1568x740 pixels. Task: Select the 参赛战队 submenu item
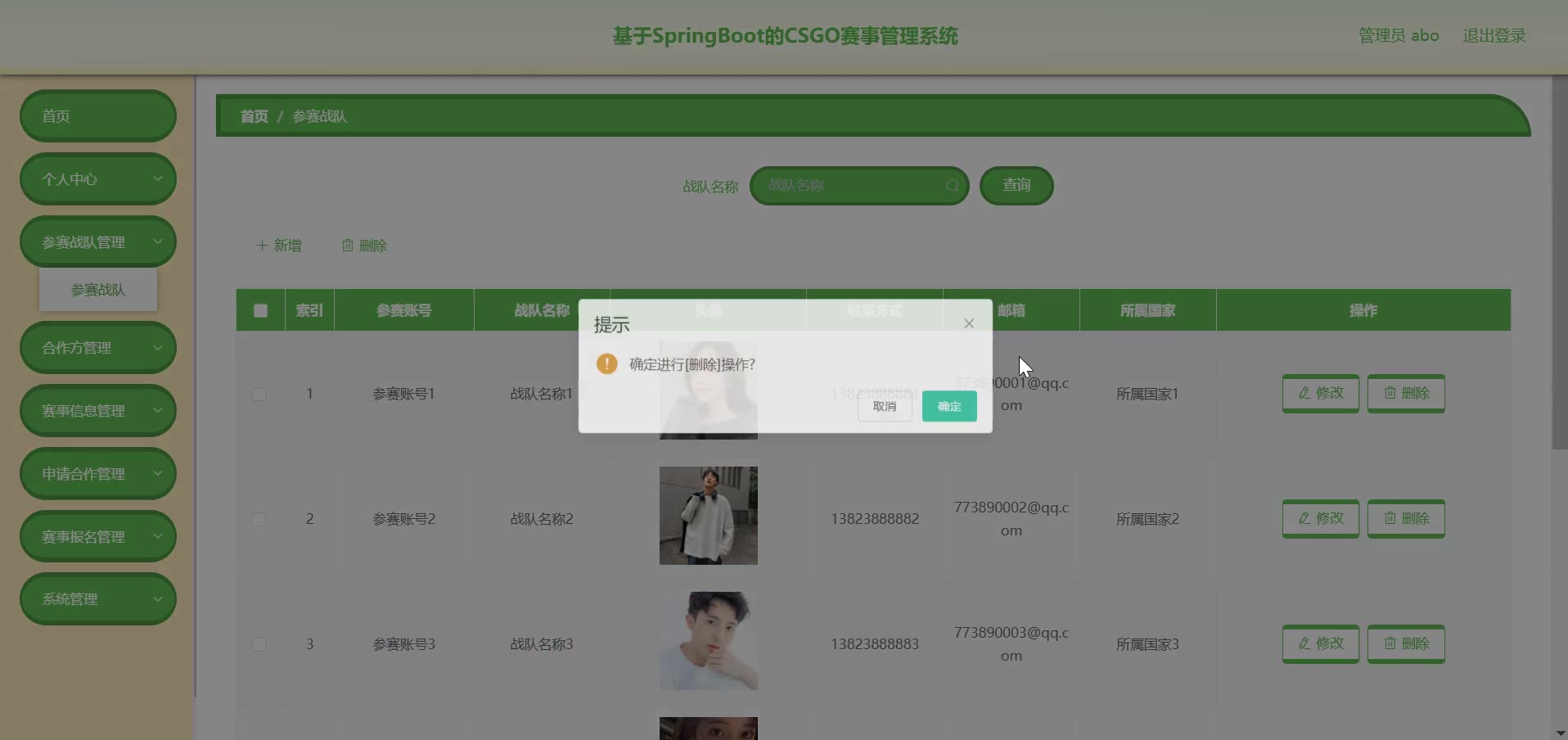pyautogui.click(x=98, y=290)
